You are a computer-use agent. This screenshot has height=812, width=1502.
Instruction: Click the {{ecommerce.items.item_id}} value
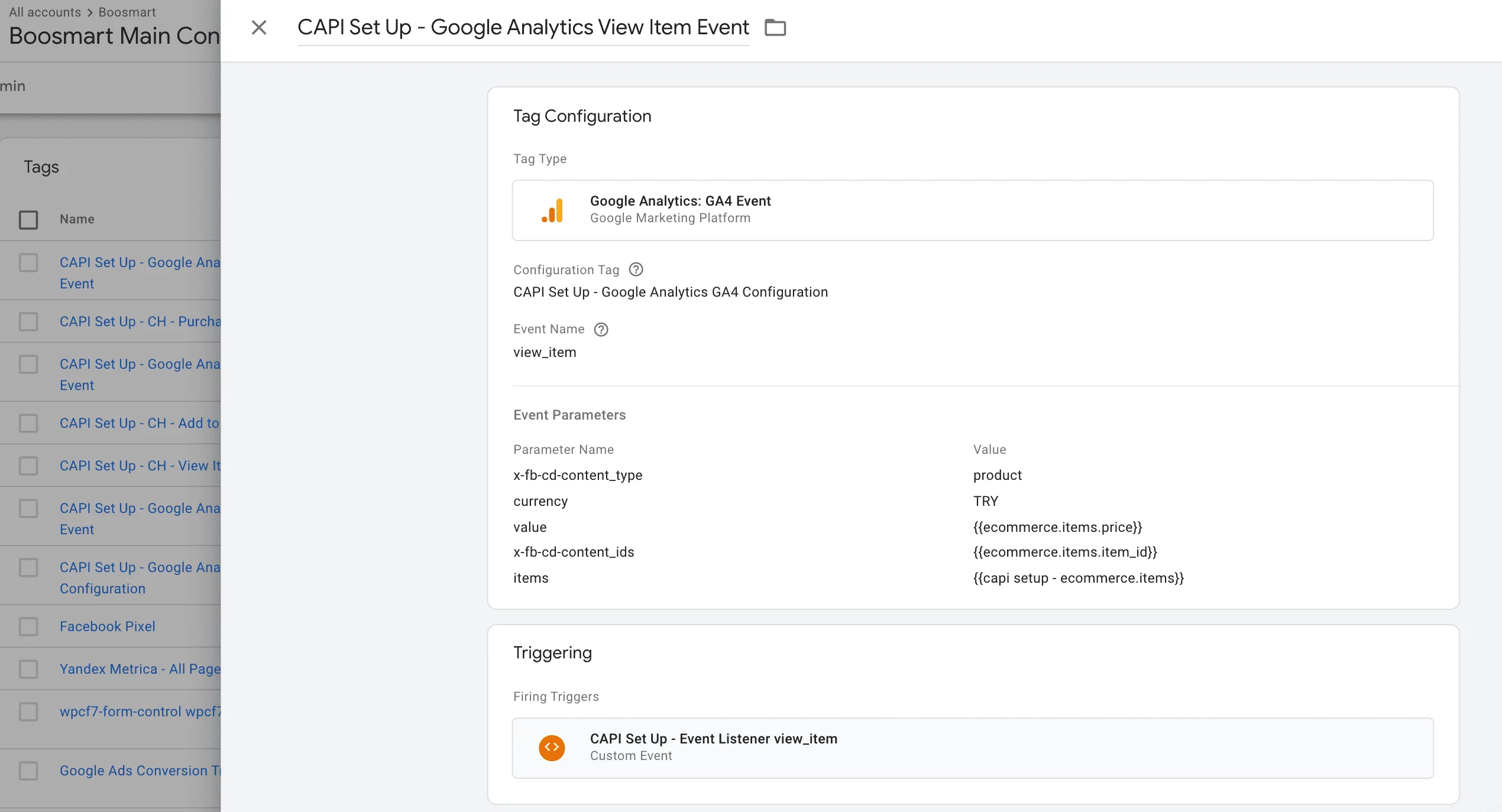coord(1066,552)
